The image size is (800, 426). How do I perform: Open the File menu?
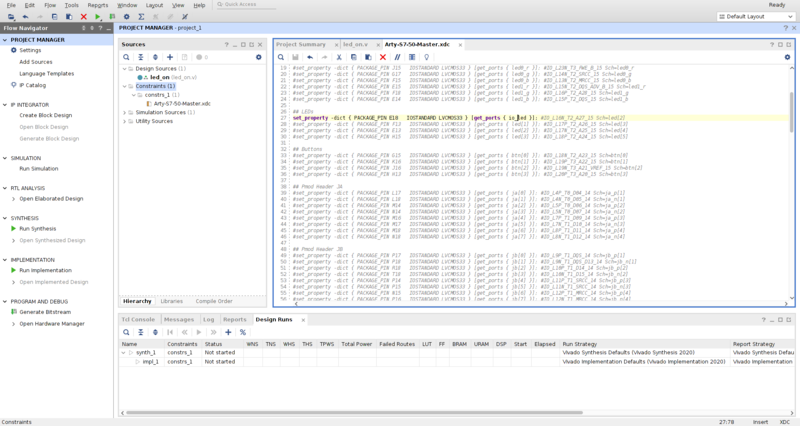click(x=11, y=5)
